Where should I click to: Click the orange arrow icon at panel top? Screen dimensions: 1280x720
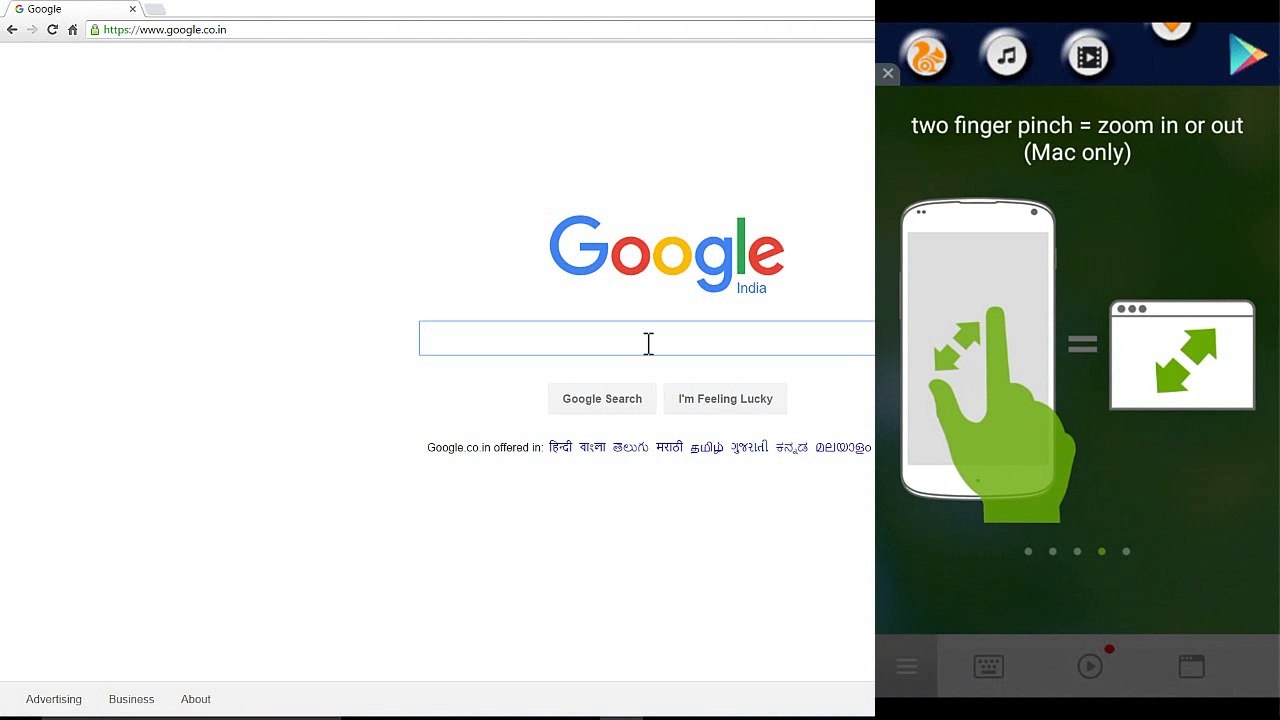click(1171, 31)
